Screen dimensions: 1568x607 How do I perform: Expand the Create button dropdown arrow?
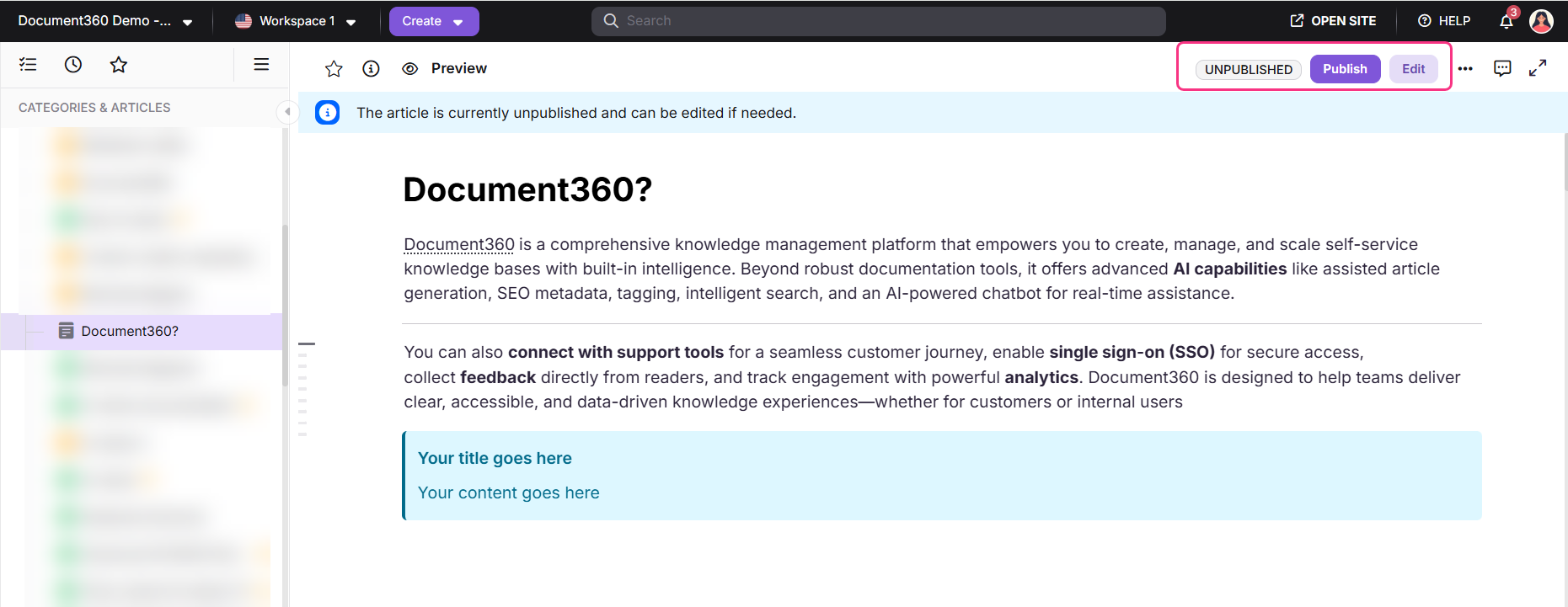(458, 22)
